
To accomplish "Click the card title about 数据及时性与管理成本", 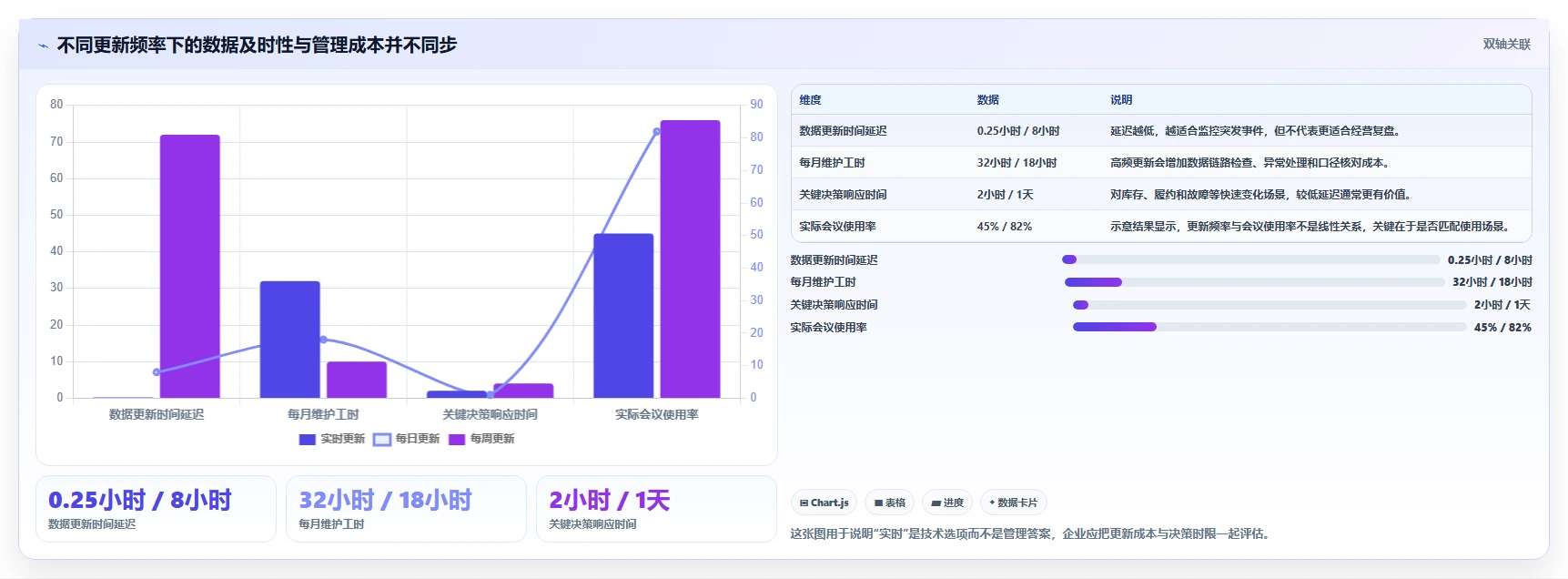I will click(257, 45).
